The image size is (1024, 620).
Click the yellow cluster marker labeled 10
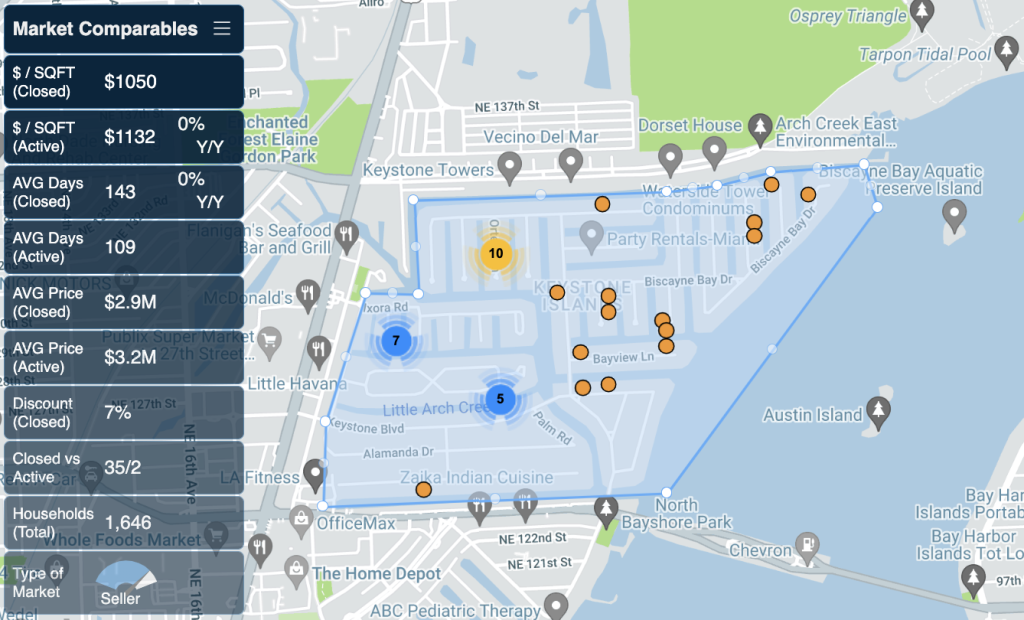click(496, 253)
